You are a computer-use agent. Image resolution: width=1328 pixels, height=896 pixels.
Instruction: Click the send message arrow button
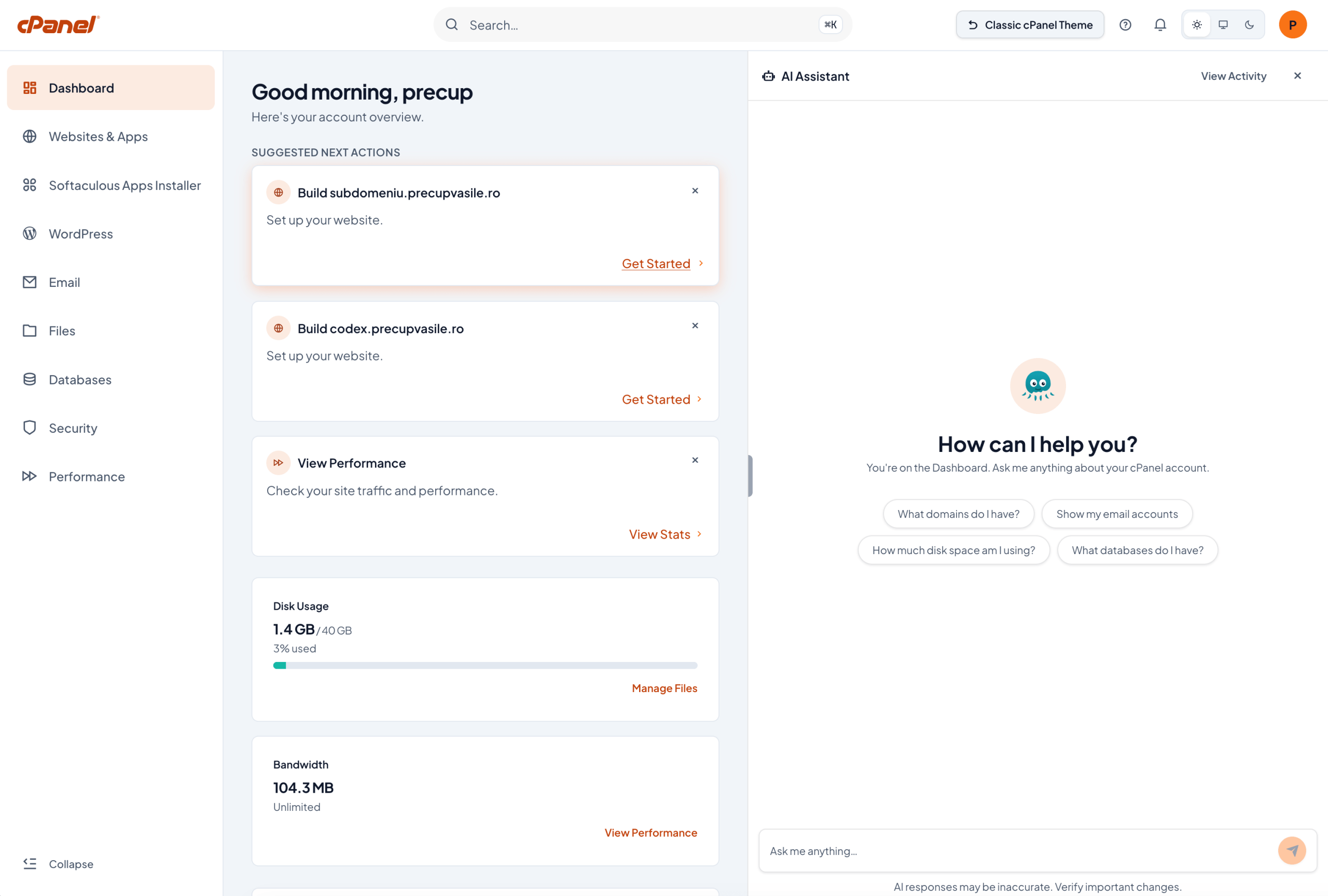pos(1292,851)
